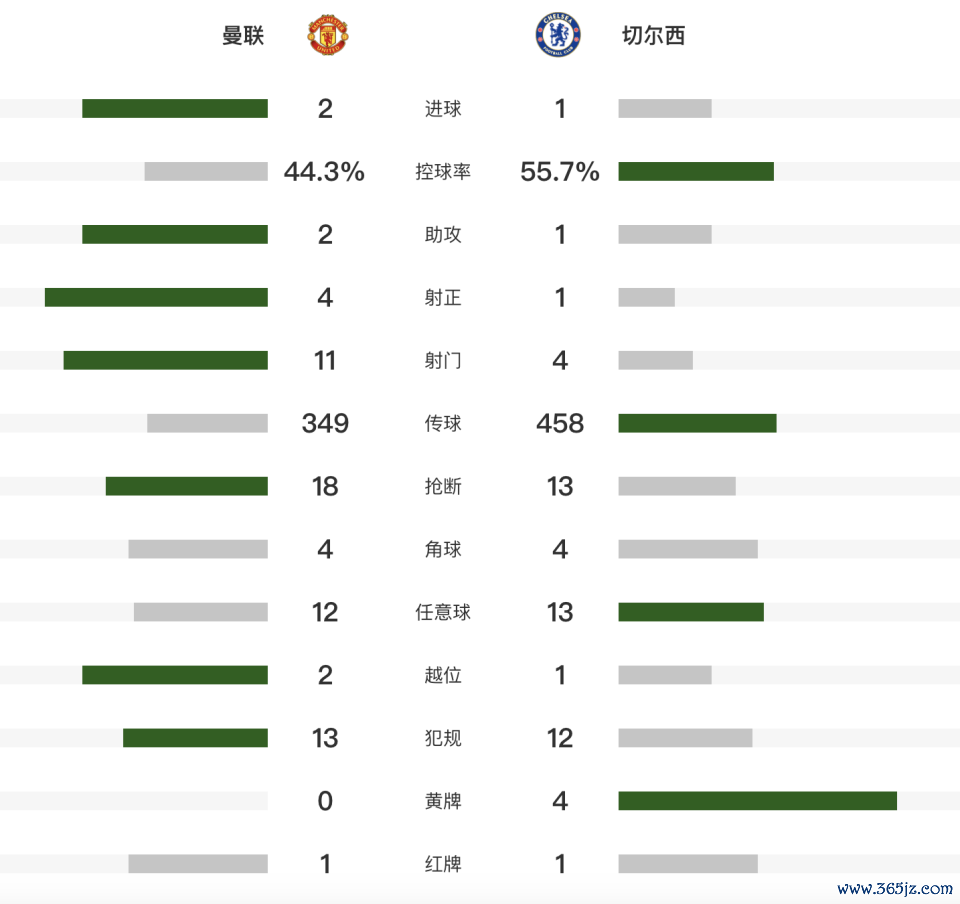Viewport: 960px width, 904px height.
Task: Click Manchester United's 44.3% possession value
Action: click(324, 172)
